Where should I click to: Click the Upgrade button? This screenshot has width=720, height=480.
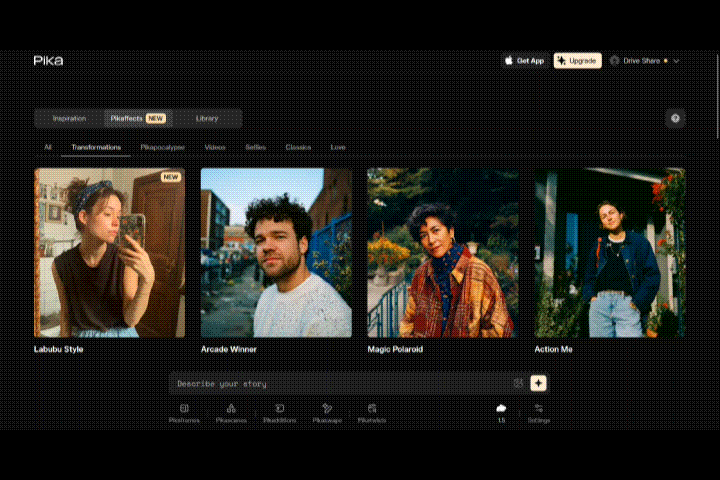point(578,61)
